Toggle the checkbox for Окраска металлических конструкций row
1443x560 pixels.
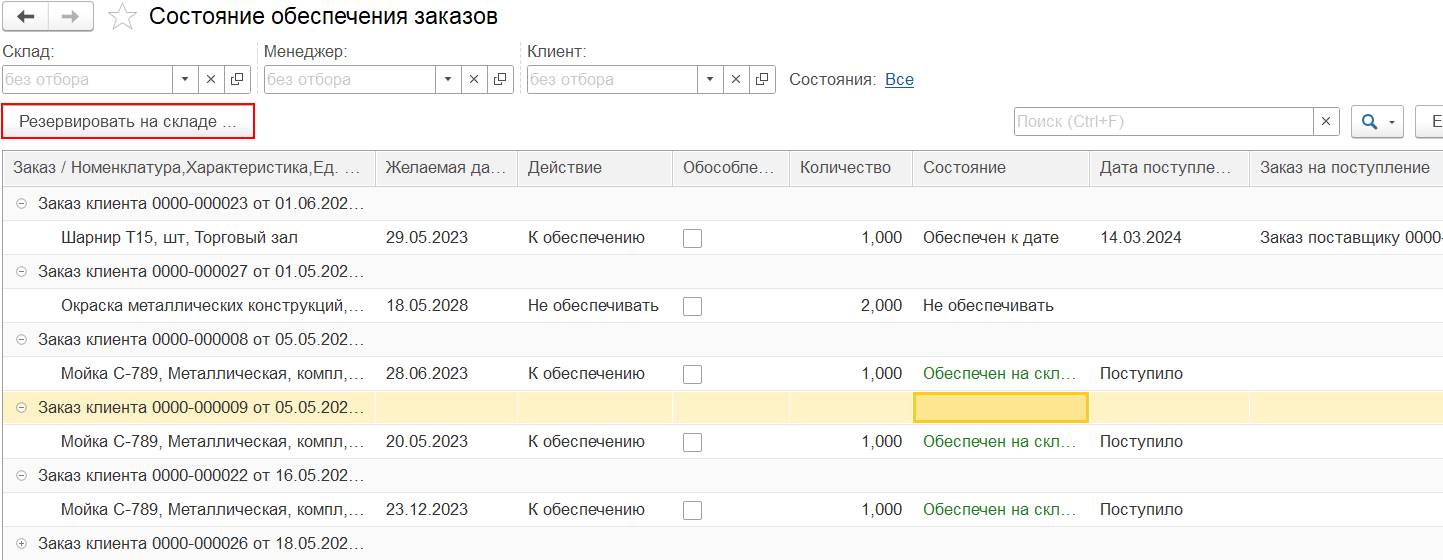[x=692, y=306]
